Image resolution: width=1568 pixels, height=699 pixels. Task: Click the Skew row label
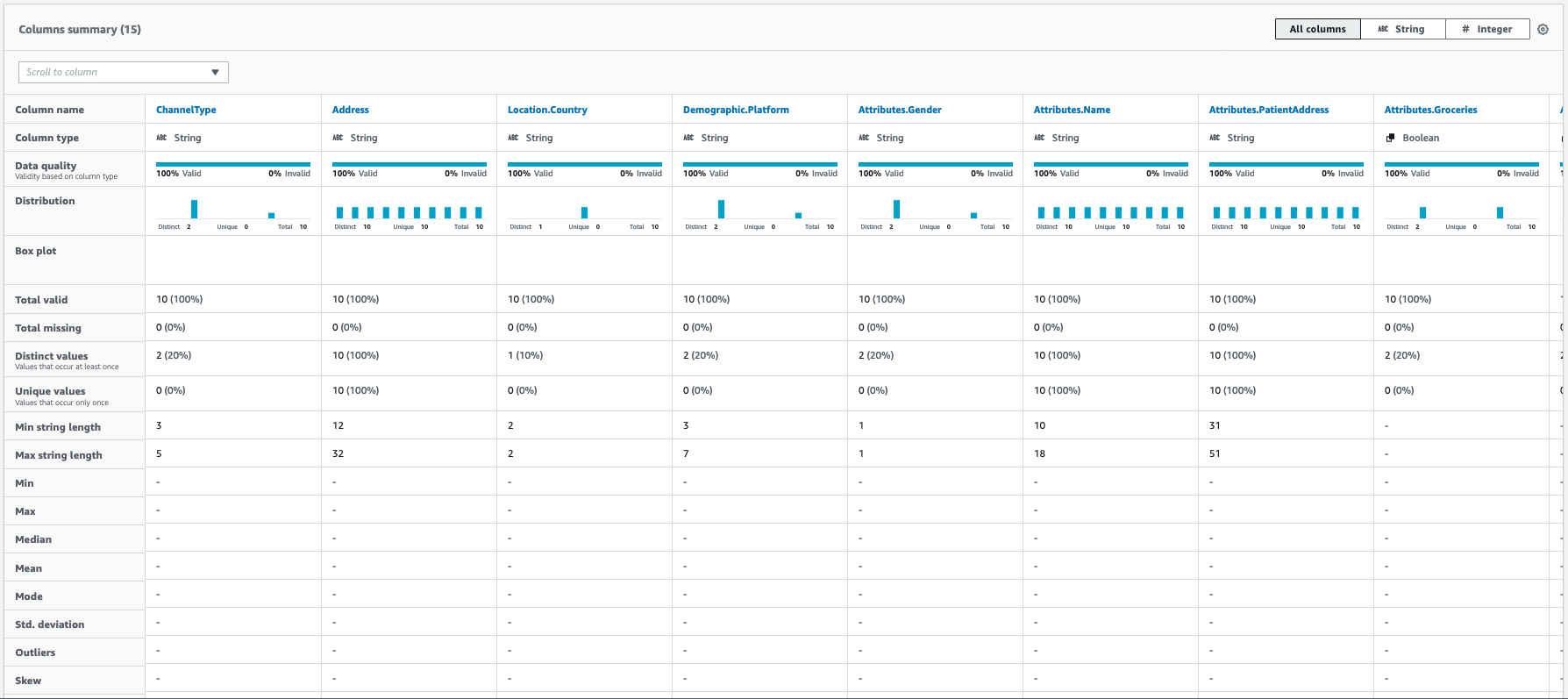(28, 681)
